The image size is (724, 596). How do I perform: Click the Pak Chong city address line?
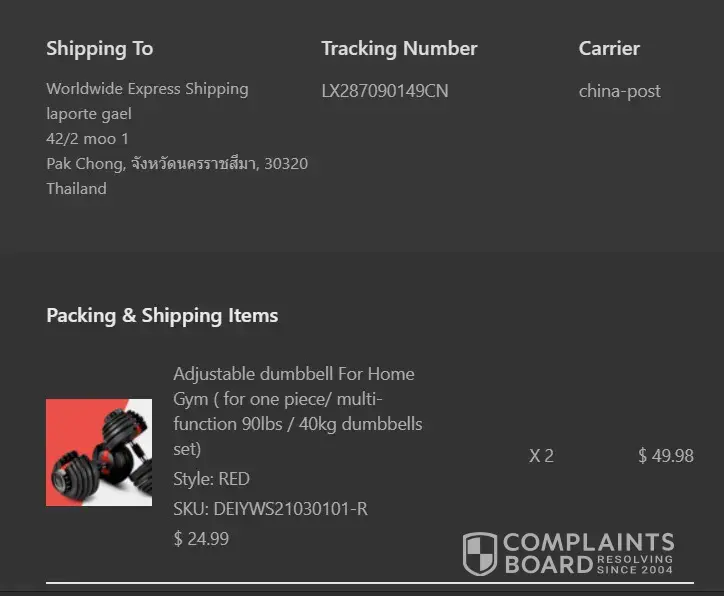tap(177, 164)
